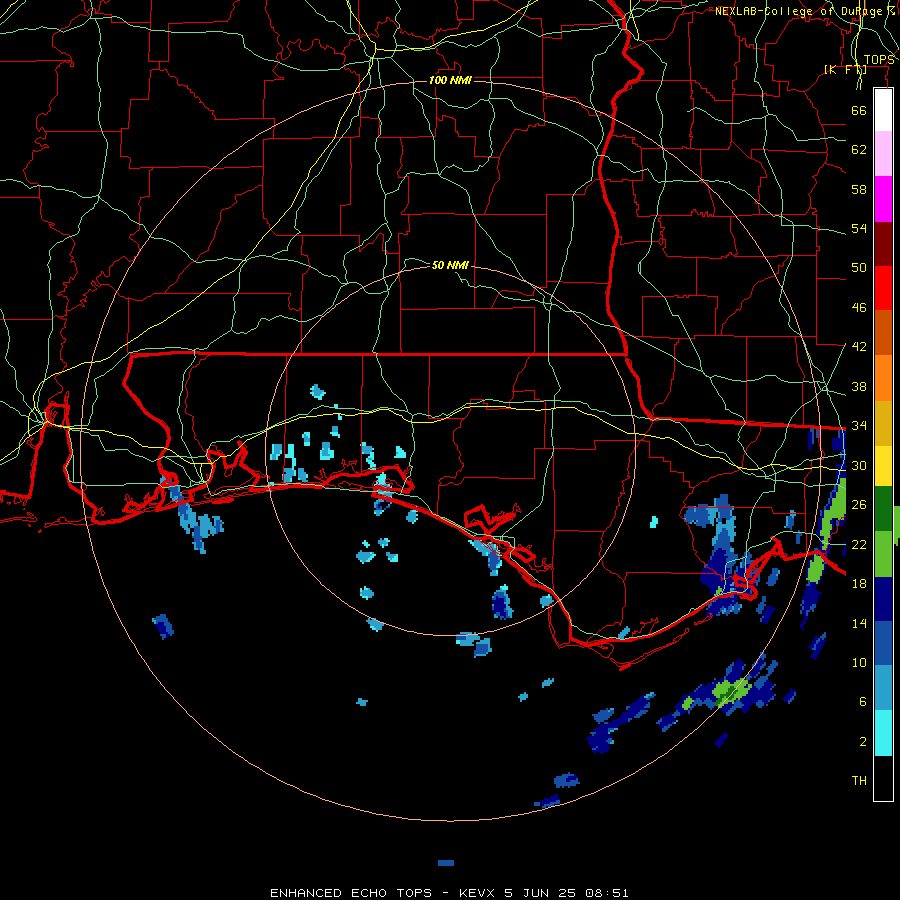Click the white swatch atop the tops legend
This screenshot has width=900, height=900.
(883, 110)
